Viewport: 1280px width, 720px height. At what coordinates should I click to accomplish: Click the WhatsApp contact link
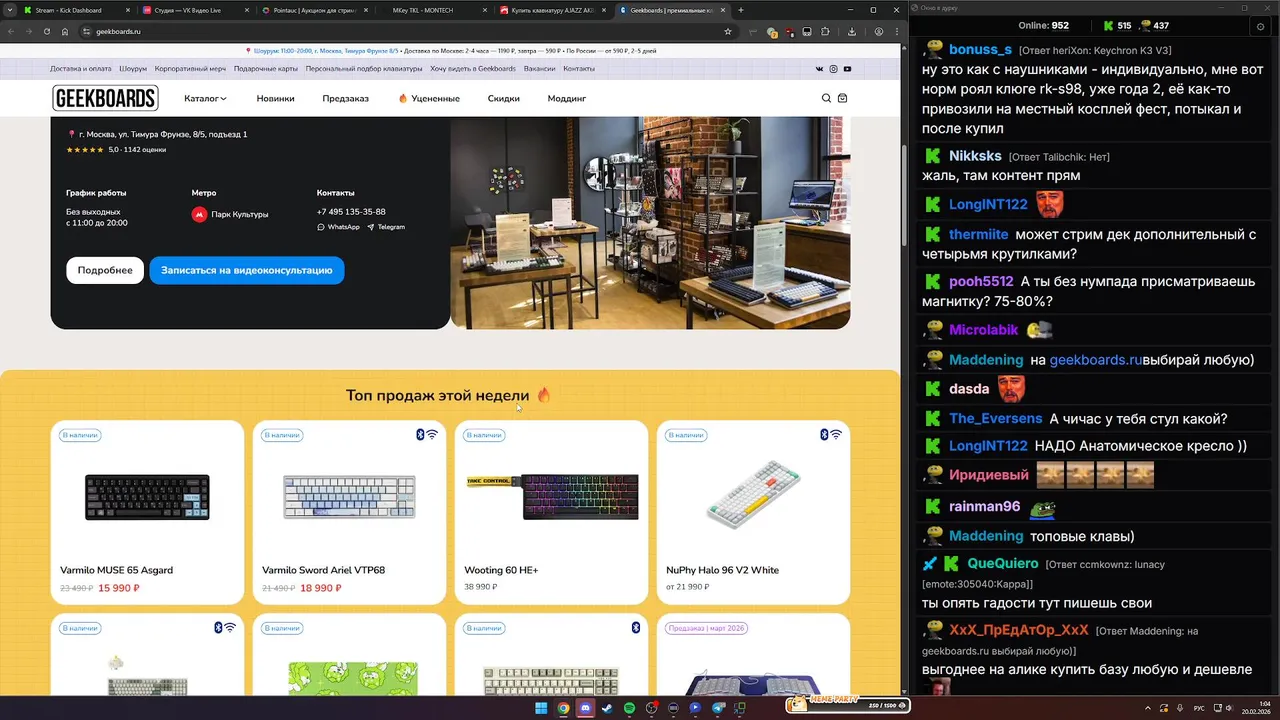[x=338, y=227]
